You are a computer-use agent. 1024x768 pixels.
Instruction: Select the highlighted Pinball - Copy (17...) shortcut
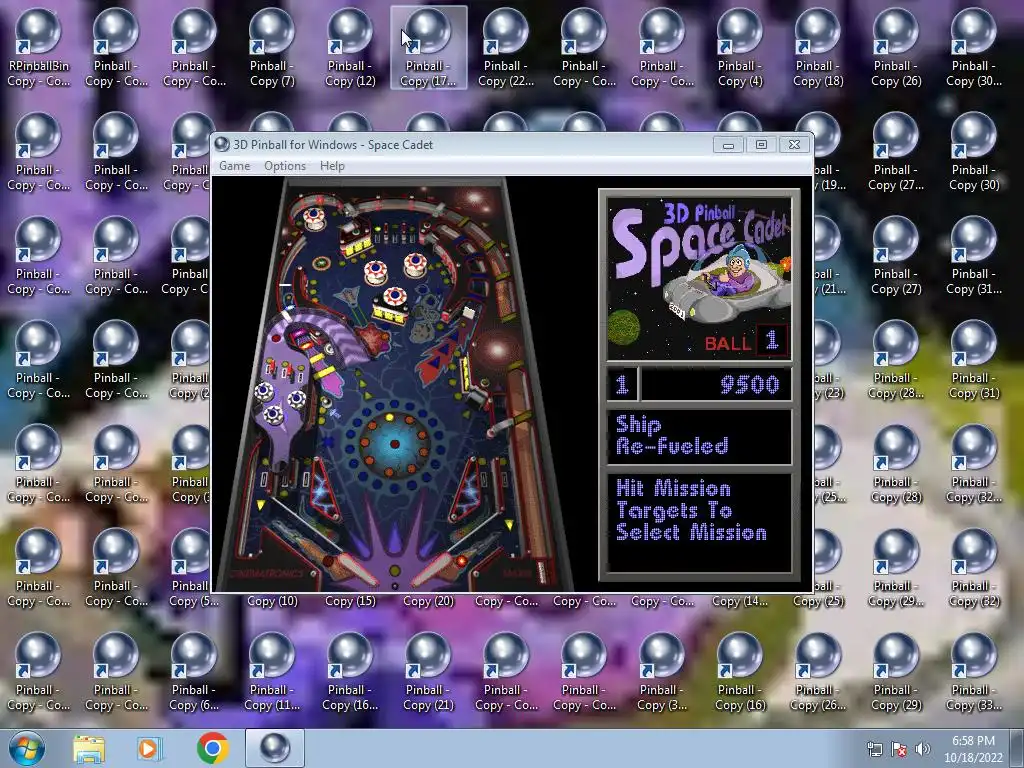click(x=428, y=48)
